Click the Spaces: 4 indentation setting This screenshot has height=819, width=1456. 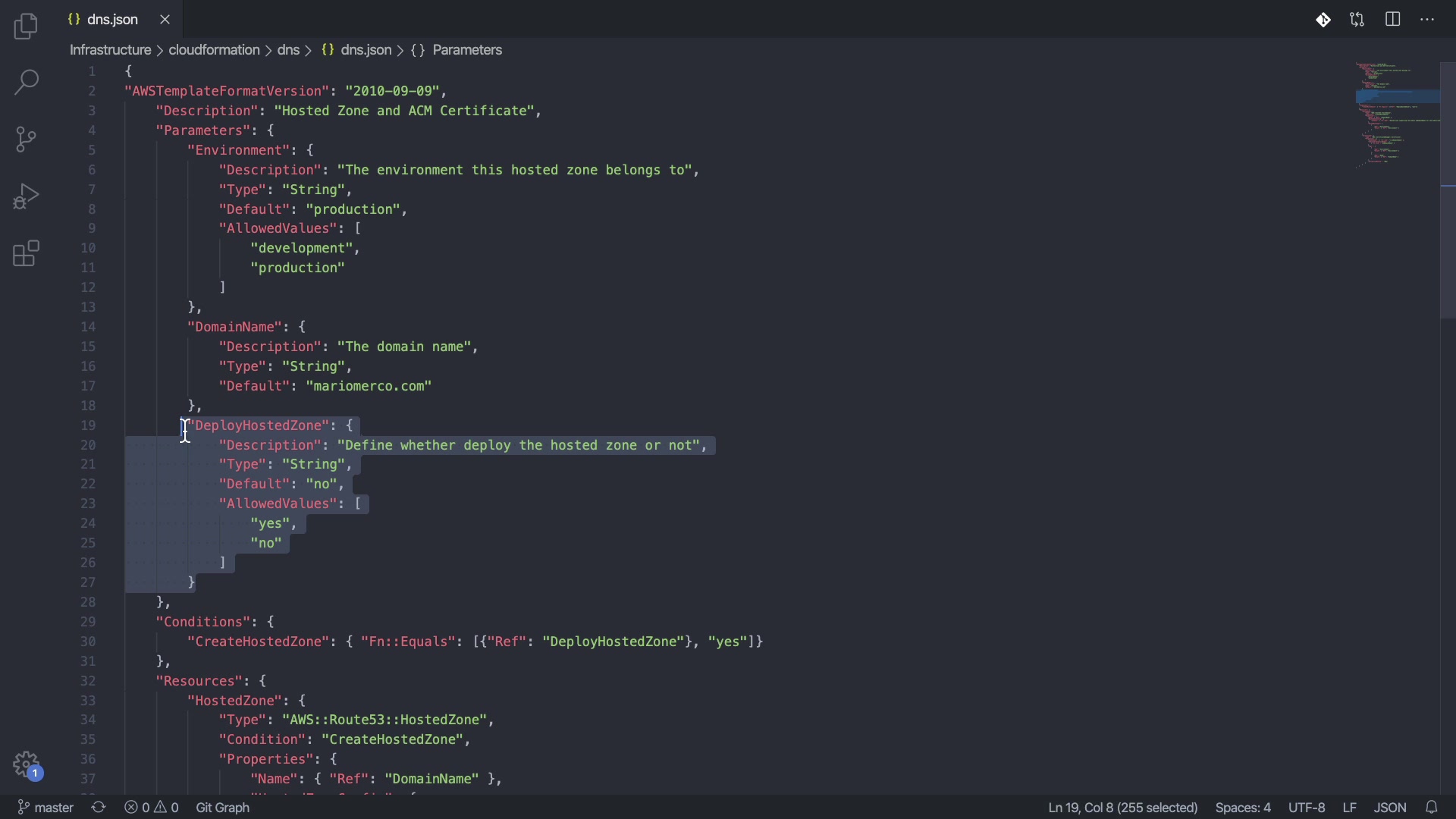(1243, 808)
